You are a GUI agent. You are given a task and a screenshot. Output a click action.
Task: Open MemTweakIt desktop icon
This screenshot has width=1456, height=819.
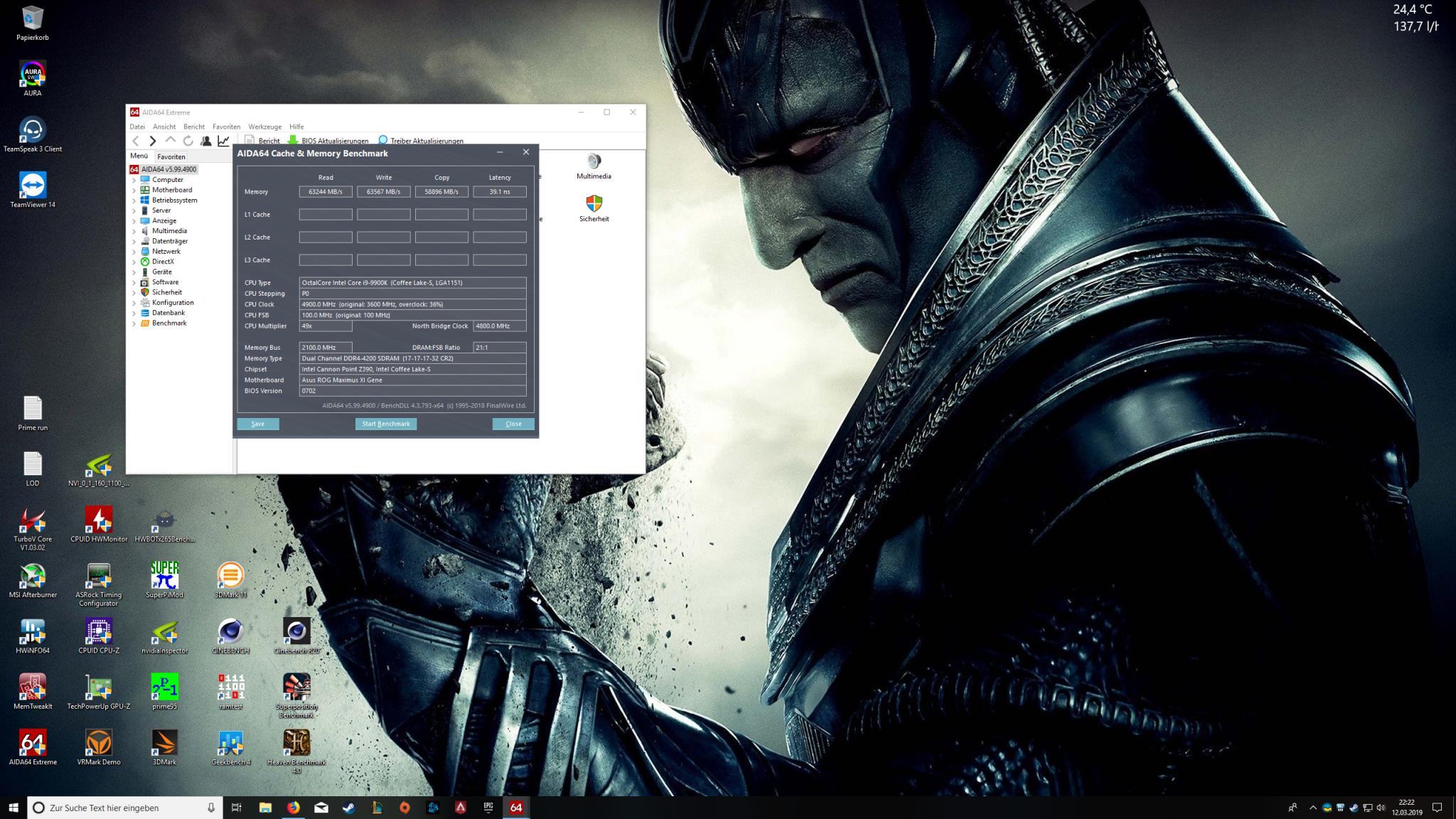(33, 691)
